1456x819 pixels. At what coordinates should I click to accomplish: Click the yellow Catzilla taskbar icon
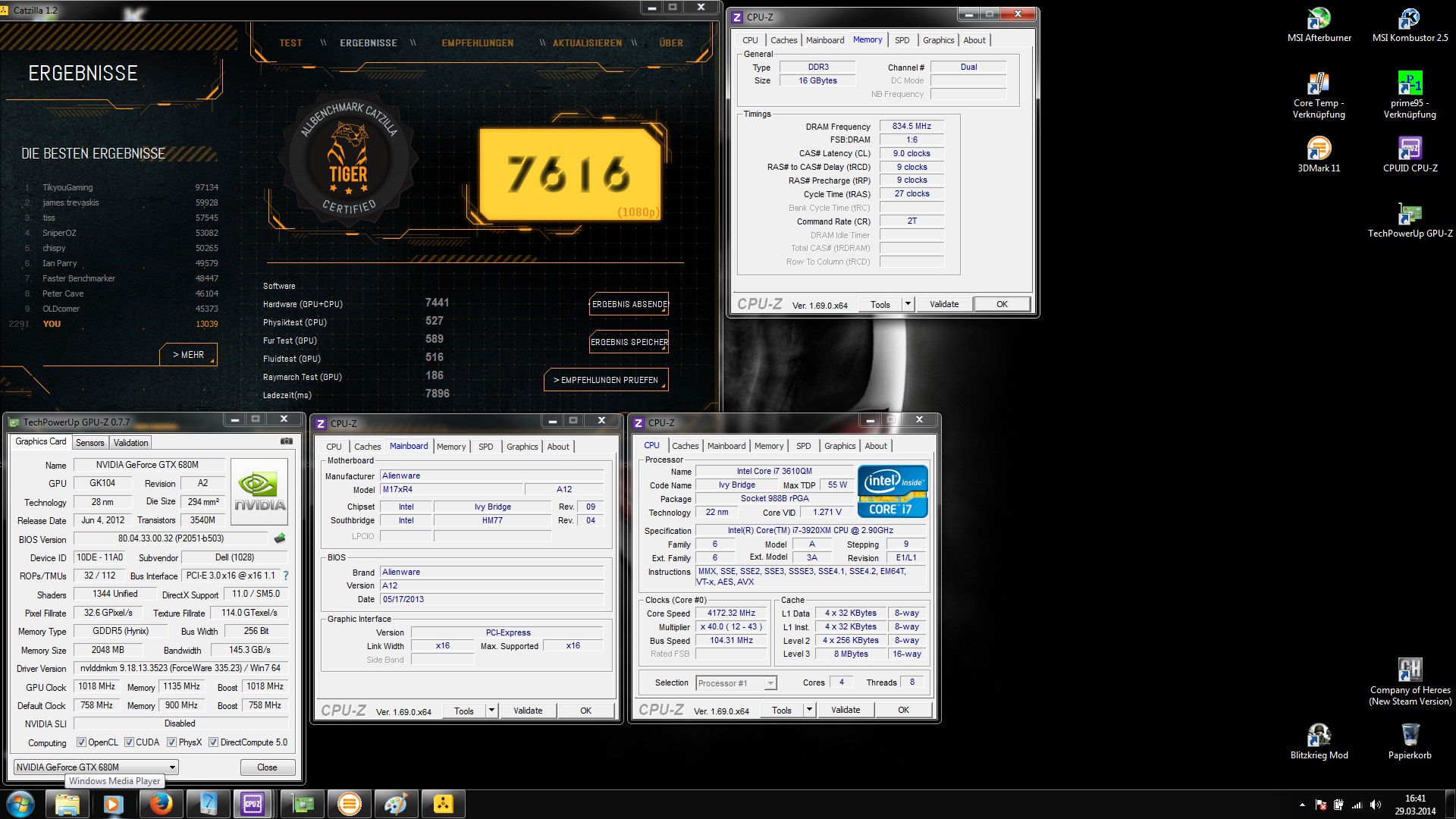[x=443, y=804]
